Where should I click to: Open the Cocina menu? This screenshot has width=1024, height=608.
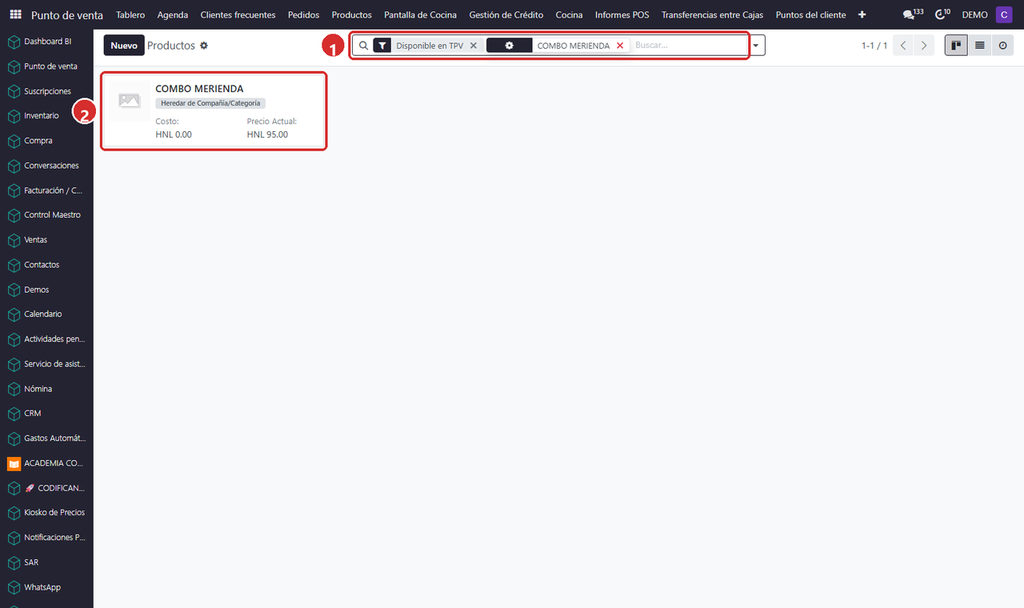(x=569, y=14)
